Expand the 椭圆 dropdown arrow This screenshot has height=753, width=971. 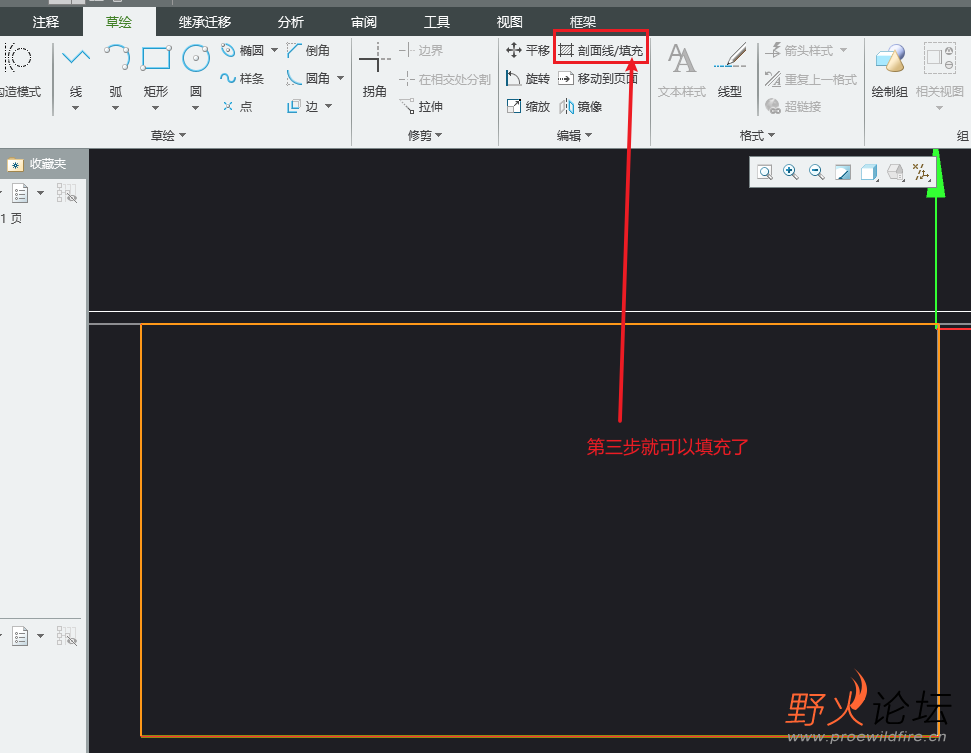(274, 50)
